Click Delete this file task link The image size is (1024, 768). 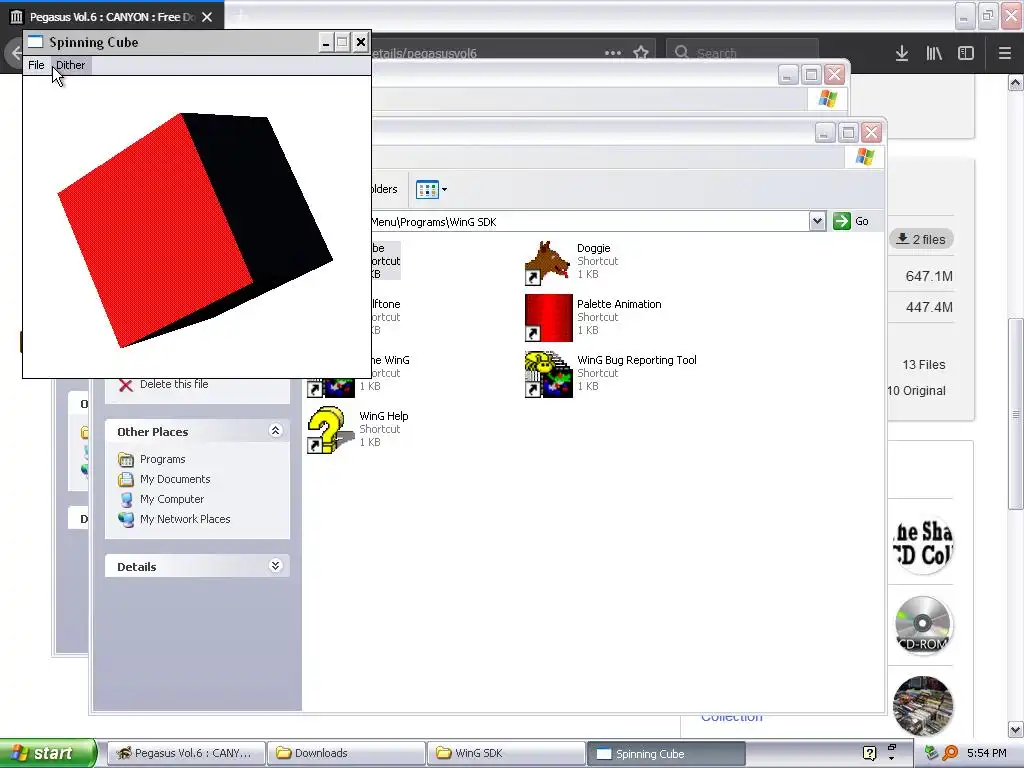point(174,385)
